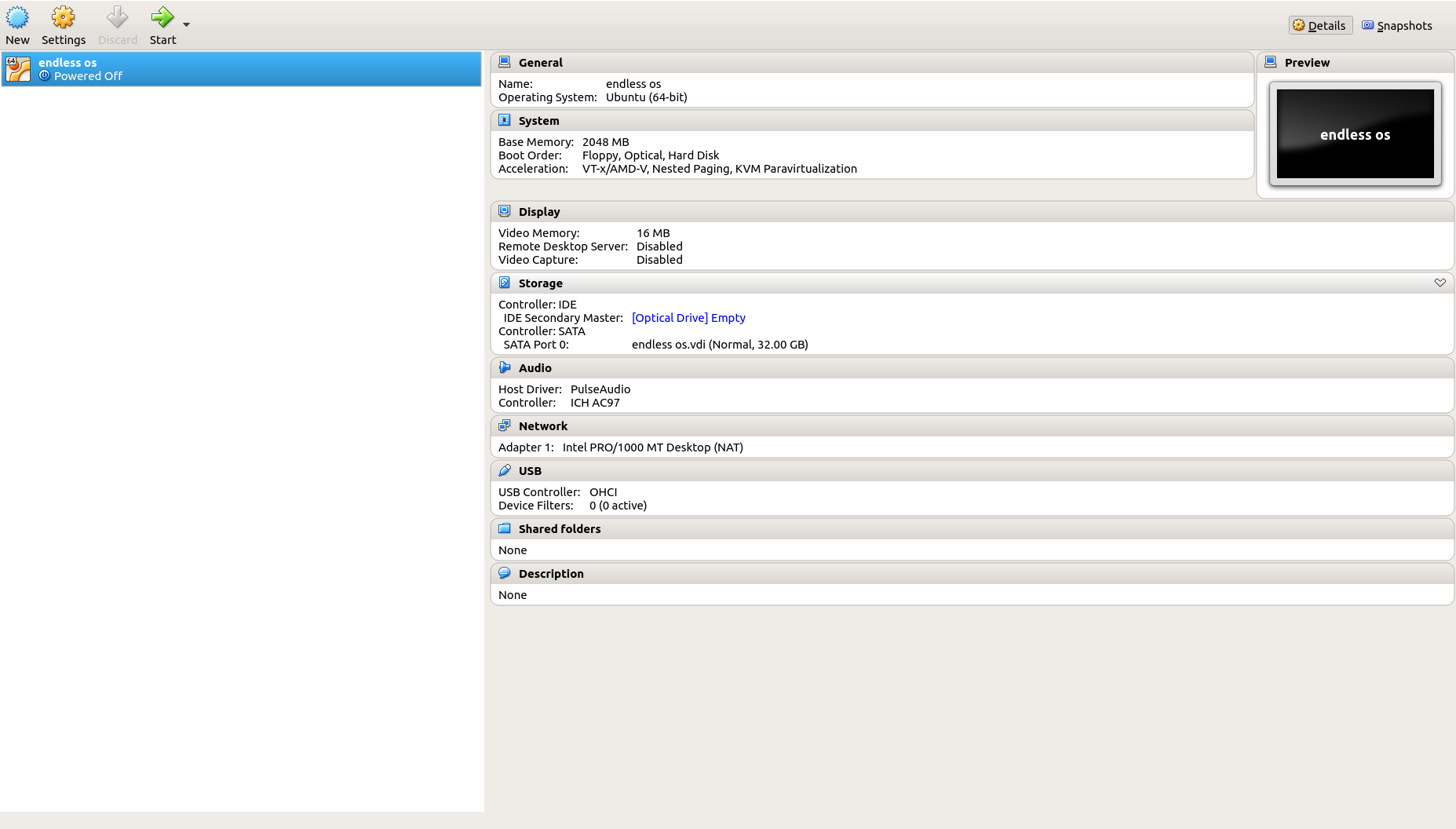
Task: Click the Storage section disk icon
Action: click(505, 283)
